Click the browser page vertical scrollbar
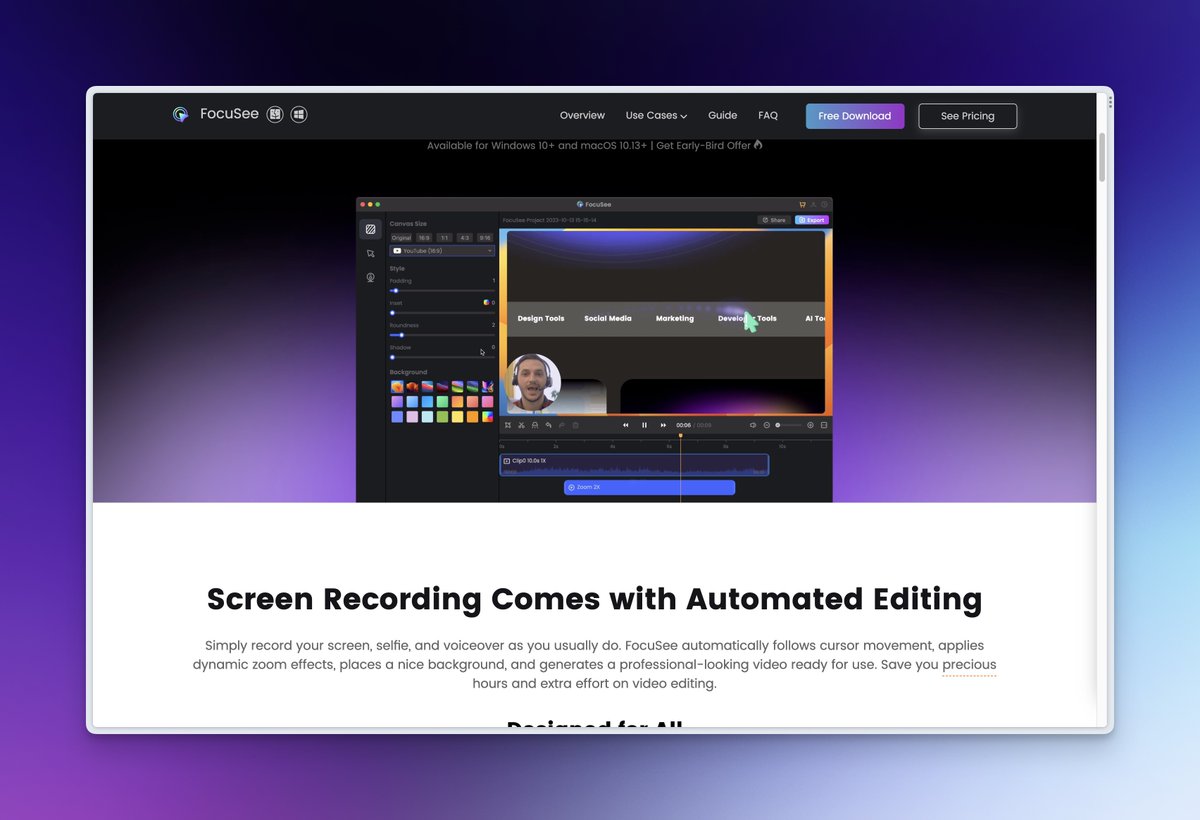Image resolution: width=1200 pixels, height=820 pixels. coord(1103,157)
